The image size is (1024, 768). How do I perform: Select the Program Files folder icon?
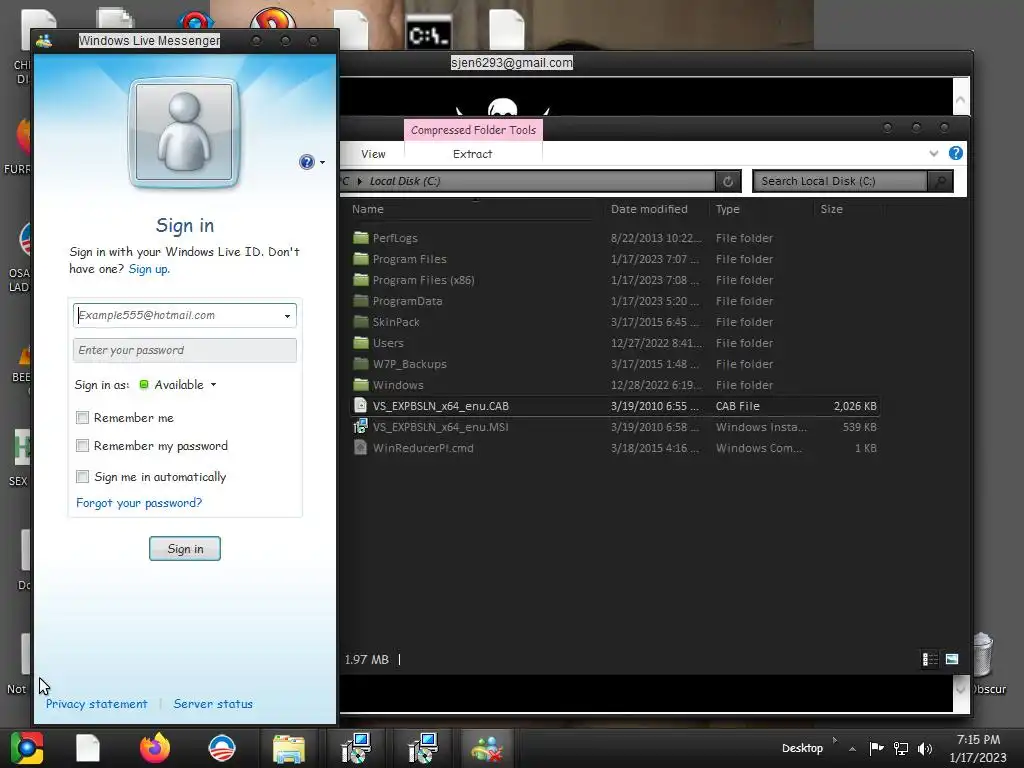360,259
